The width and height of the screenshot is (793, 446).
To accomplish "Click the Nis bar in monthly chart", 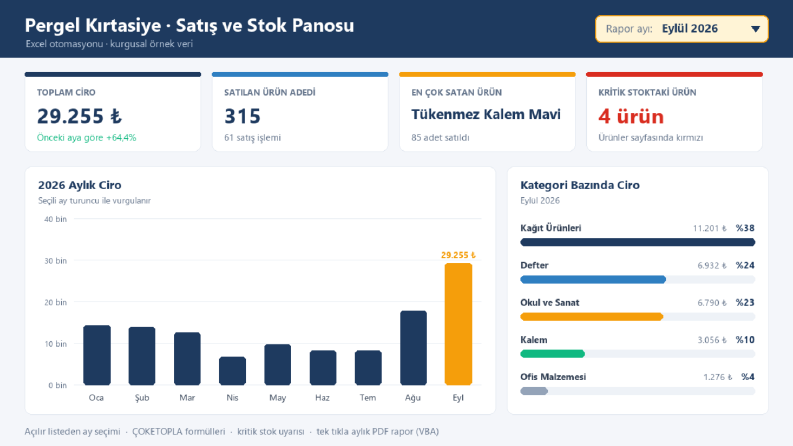I will pos(232,371).
